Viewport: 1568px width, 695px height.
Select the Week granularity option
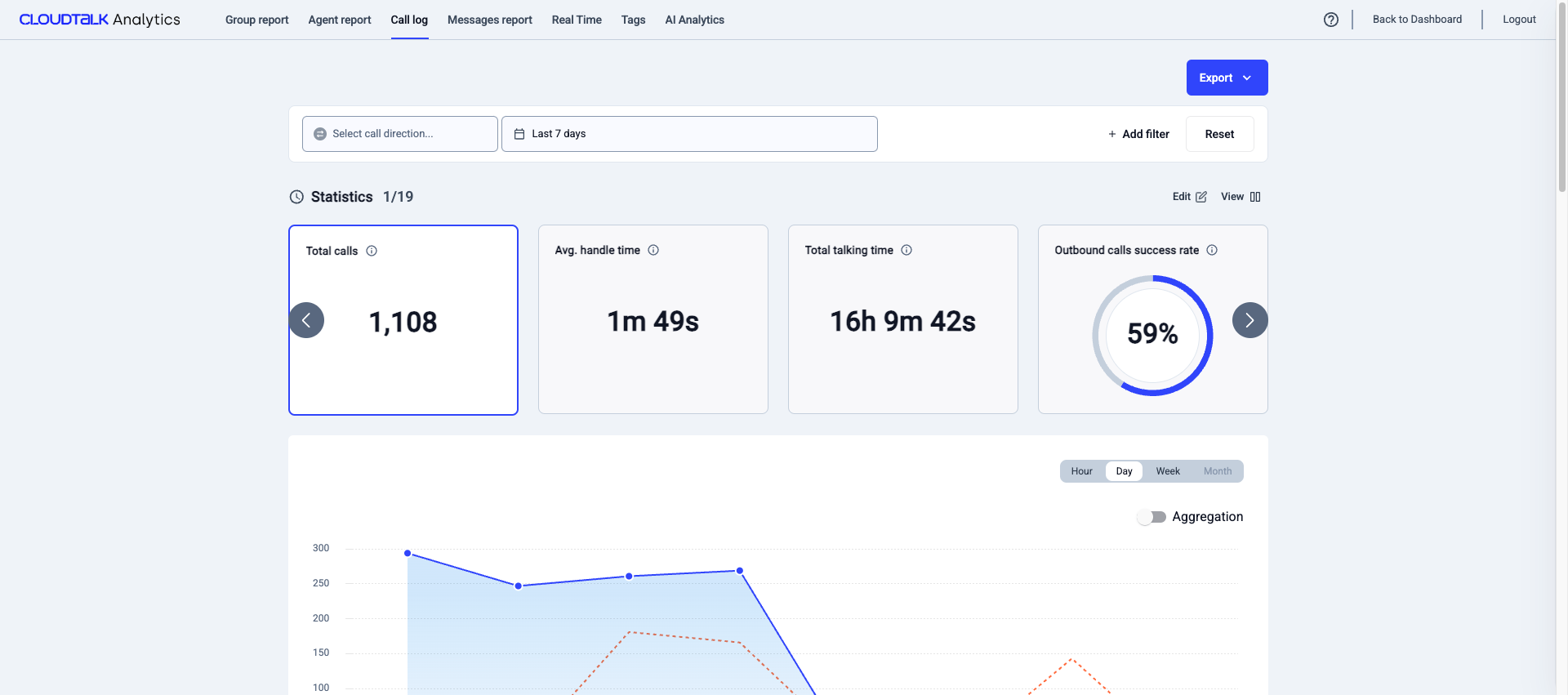(x=1168, y=471)
